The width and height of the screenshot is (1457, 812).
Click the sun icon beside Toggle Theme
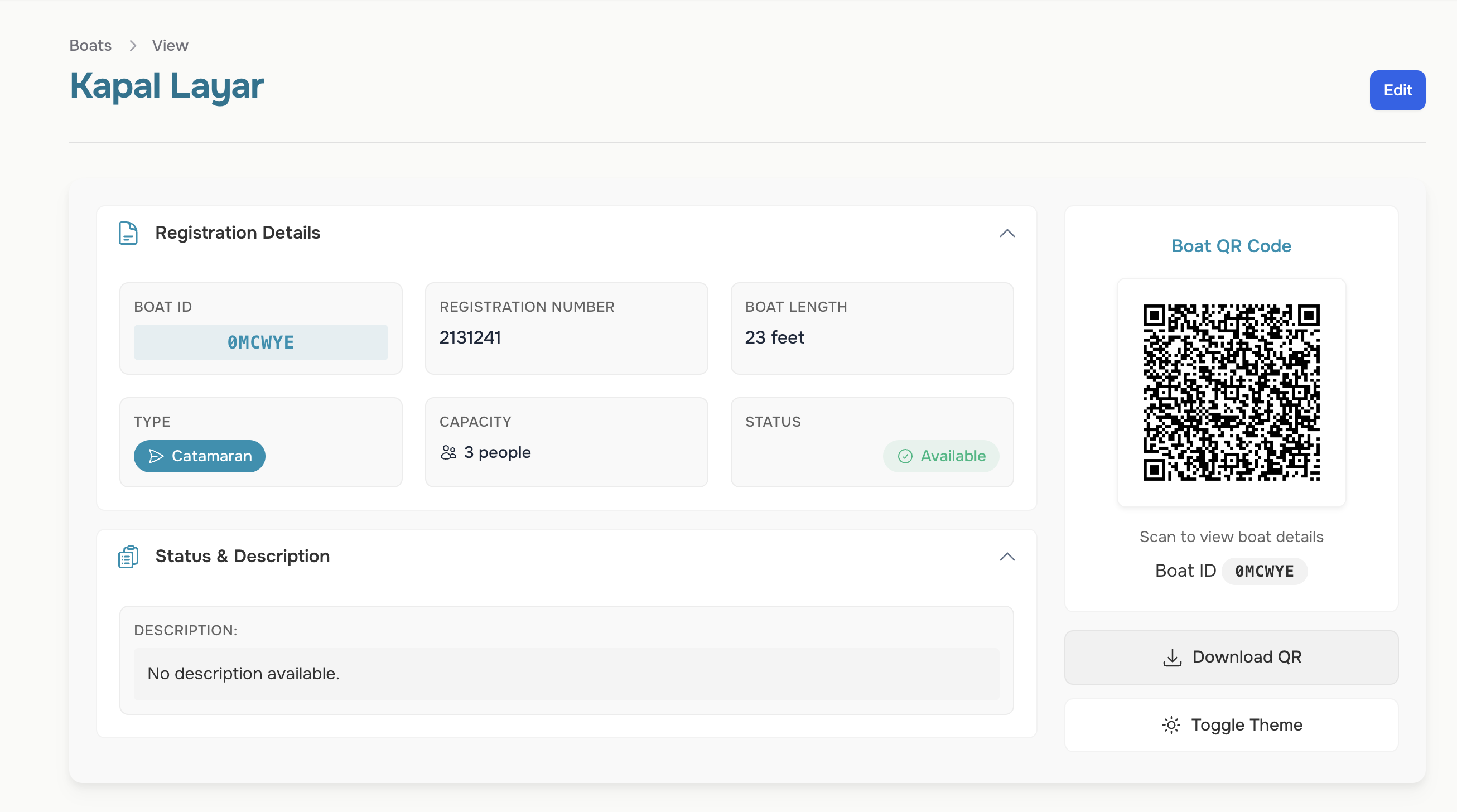(1171, 725)
